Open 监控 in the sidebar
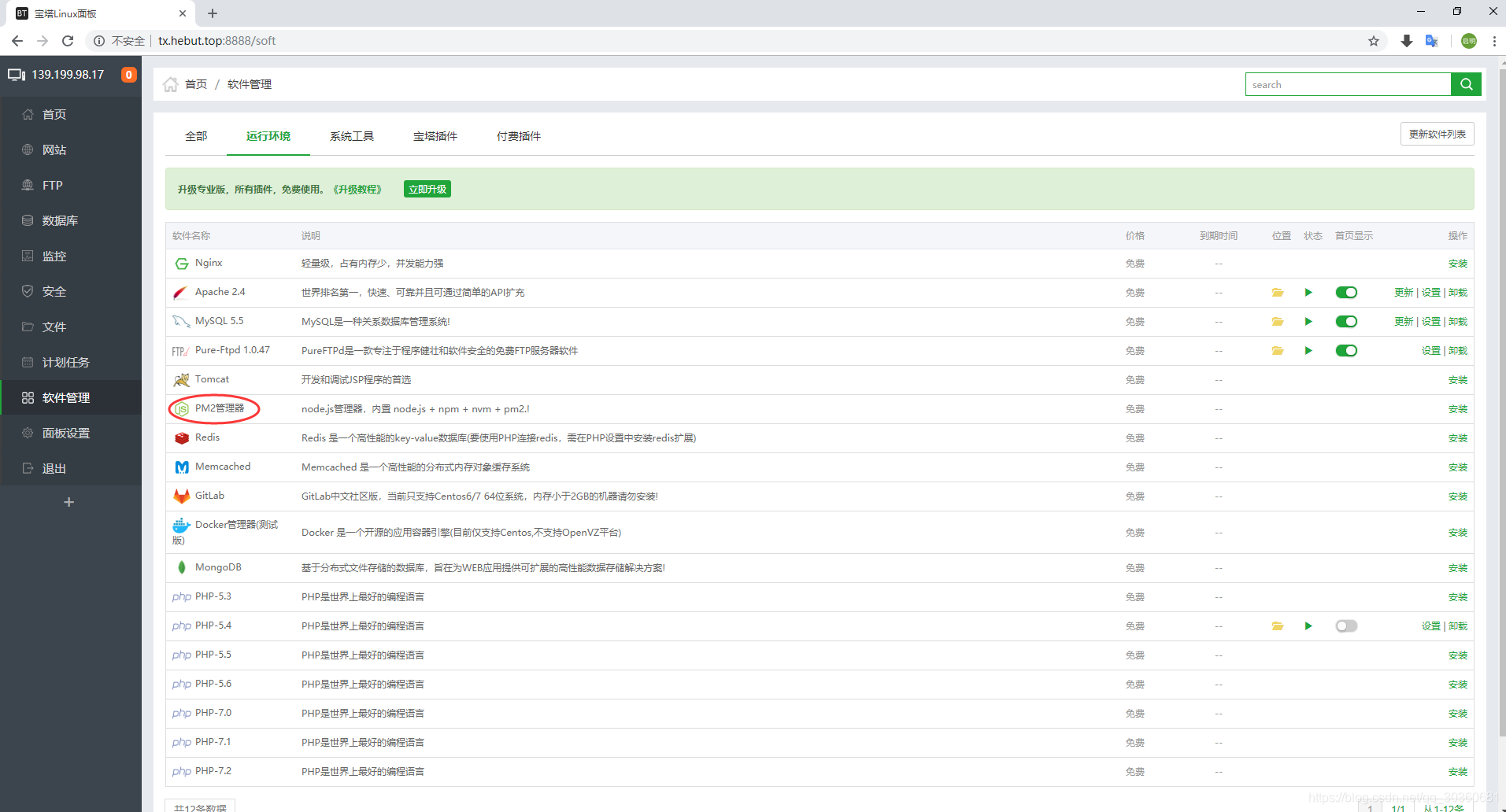 71,257
